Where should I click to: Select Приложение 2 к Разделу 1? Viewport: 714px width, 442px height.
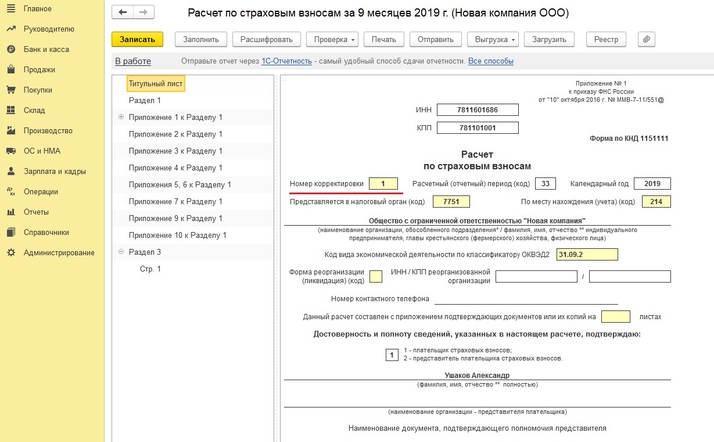(176, 134)
